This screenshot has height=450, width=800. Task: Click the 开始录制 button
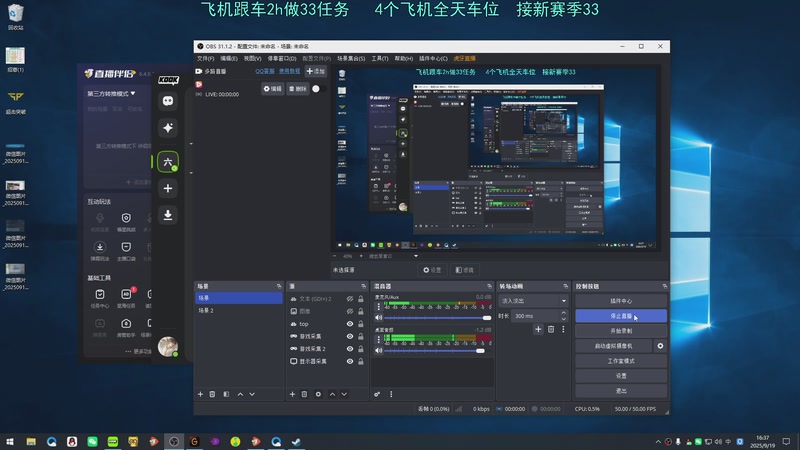click(621, 331)
